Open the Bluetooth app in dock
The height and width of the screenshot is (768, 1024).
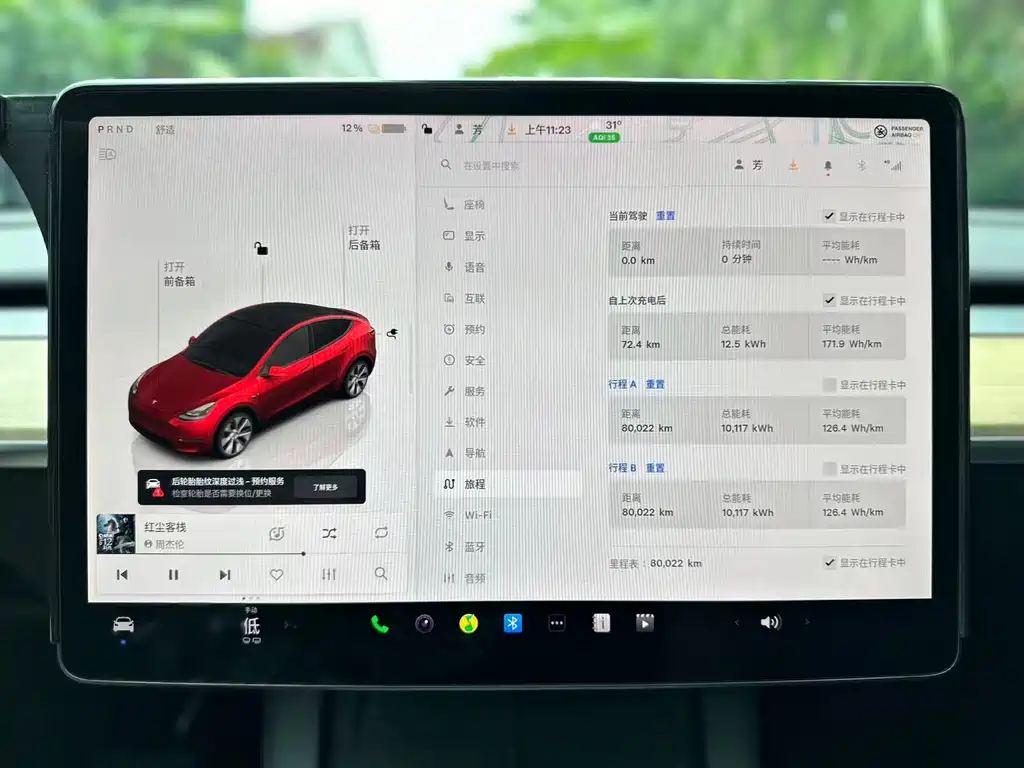pyautogui.click(x=513, y=624)
